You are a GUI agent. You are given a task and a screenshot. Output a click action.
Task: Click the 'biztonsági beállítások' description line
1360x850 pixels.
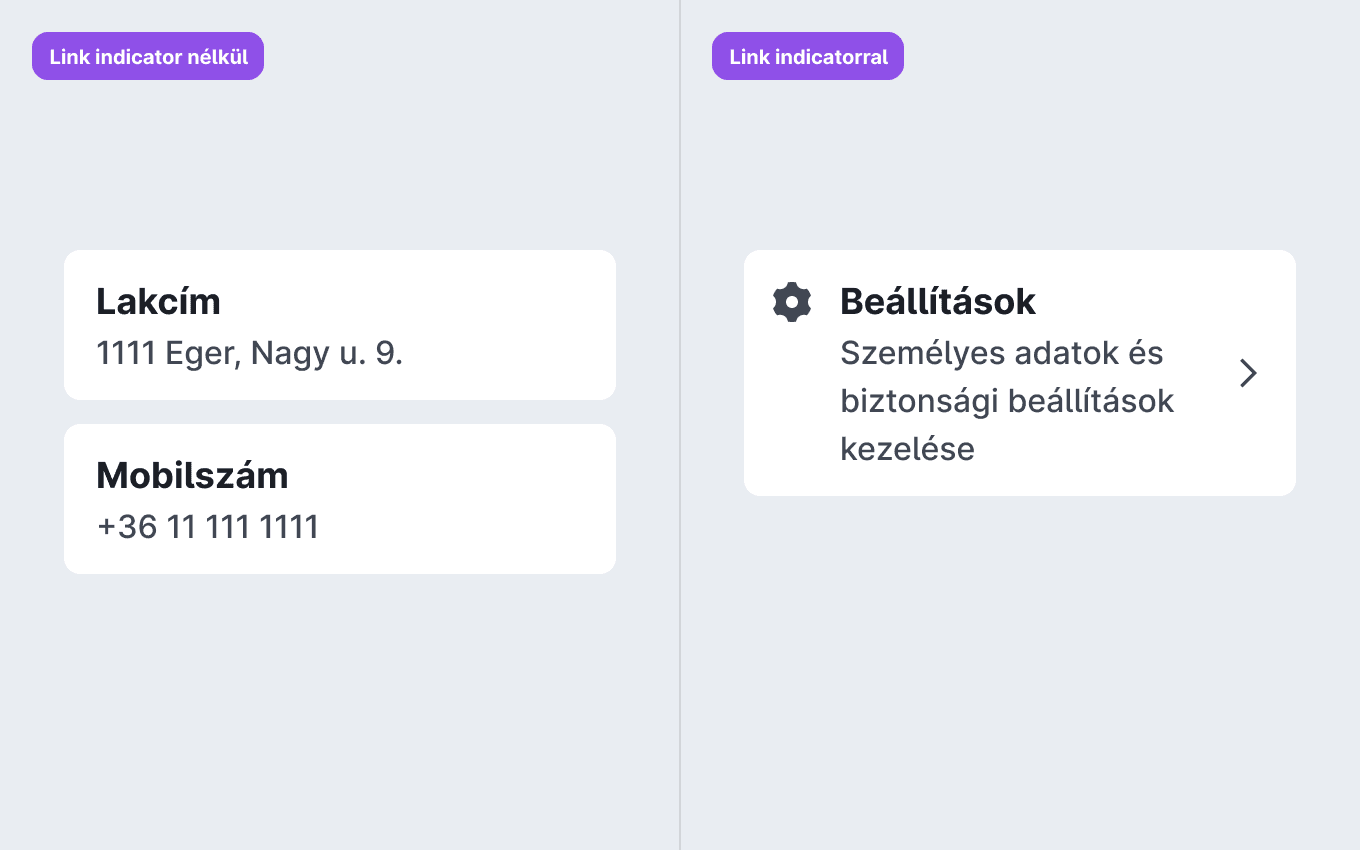1007,401
